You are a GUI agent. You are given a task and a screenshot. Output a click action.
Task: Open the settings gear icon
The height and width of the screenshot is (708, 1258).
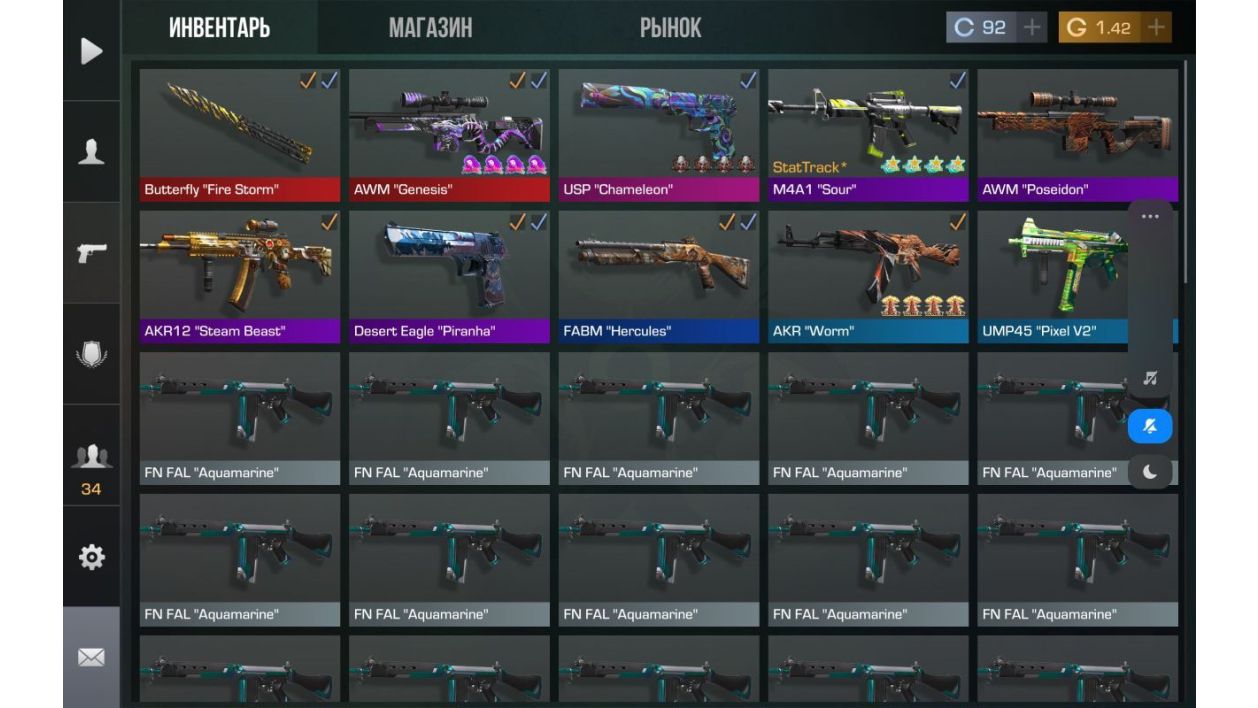pos(91,557)
